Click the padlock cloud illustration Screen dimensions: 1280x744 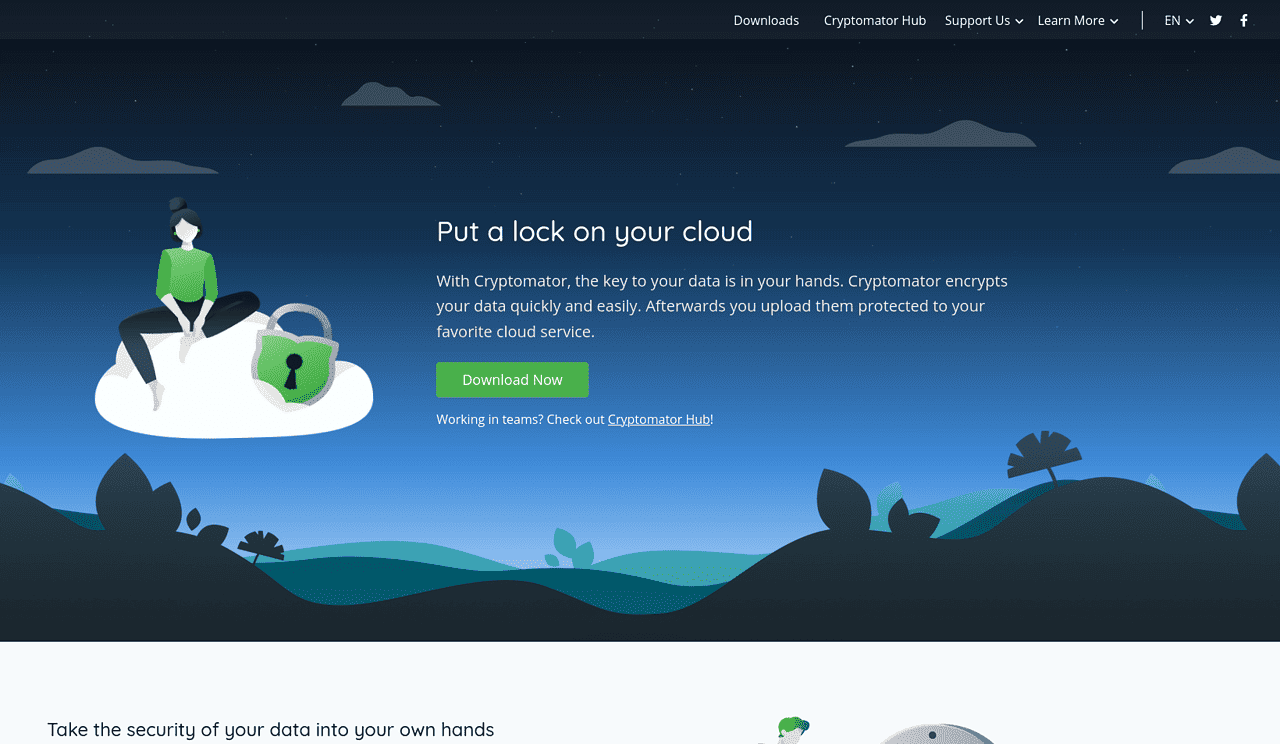[x=234, y=318]
